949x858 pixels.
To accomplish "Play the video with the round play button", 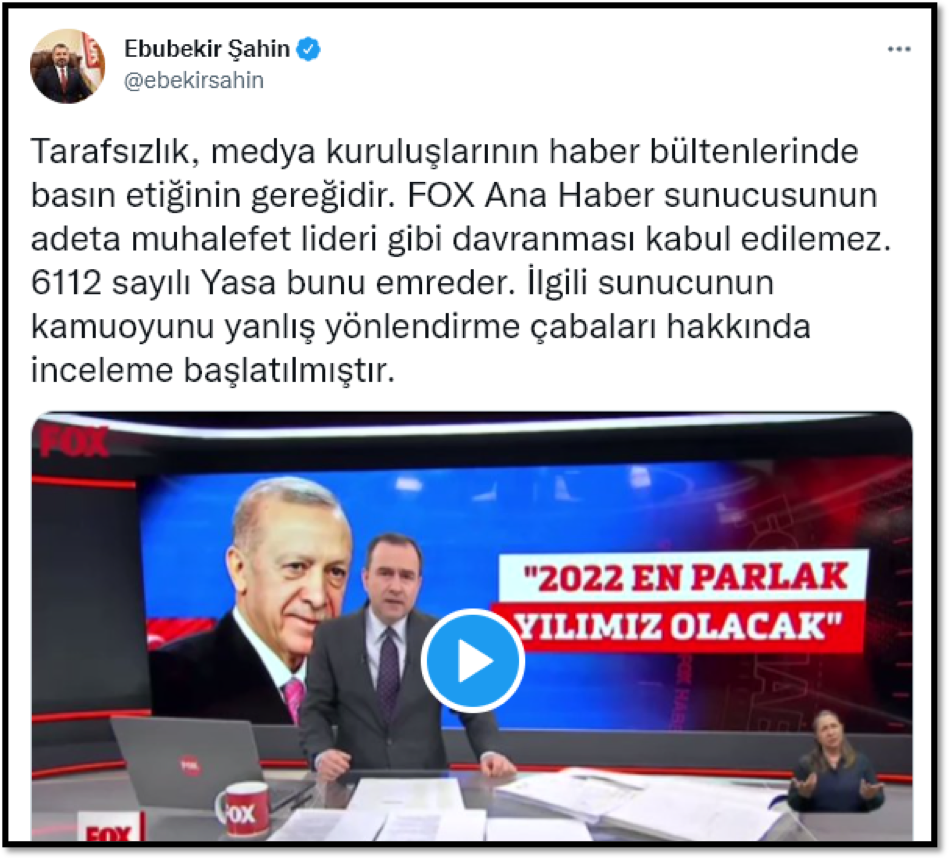I will pyautogui.click(x=473, y=661).
